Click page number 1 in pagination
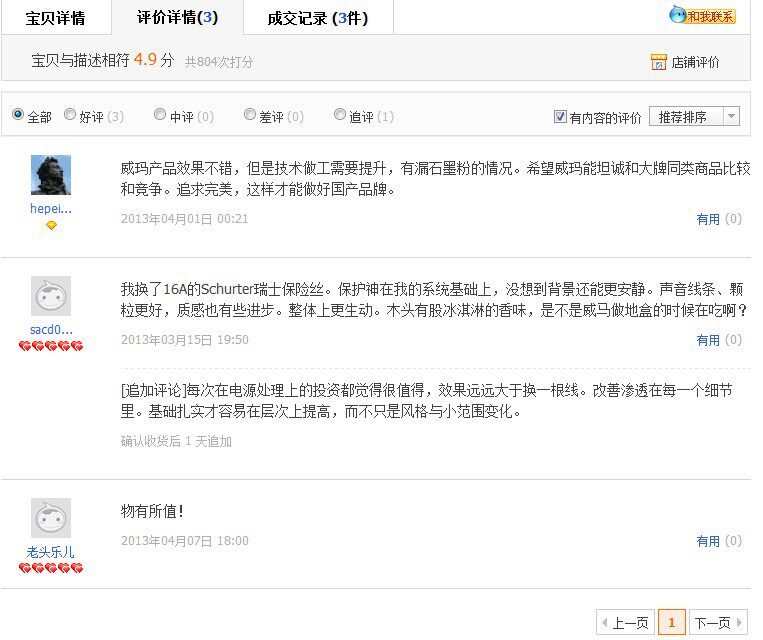This screenshot has width=763, height=640. [x=671, y=622]
